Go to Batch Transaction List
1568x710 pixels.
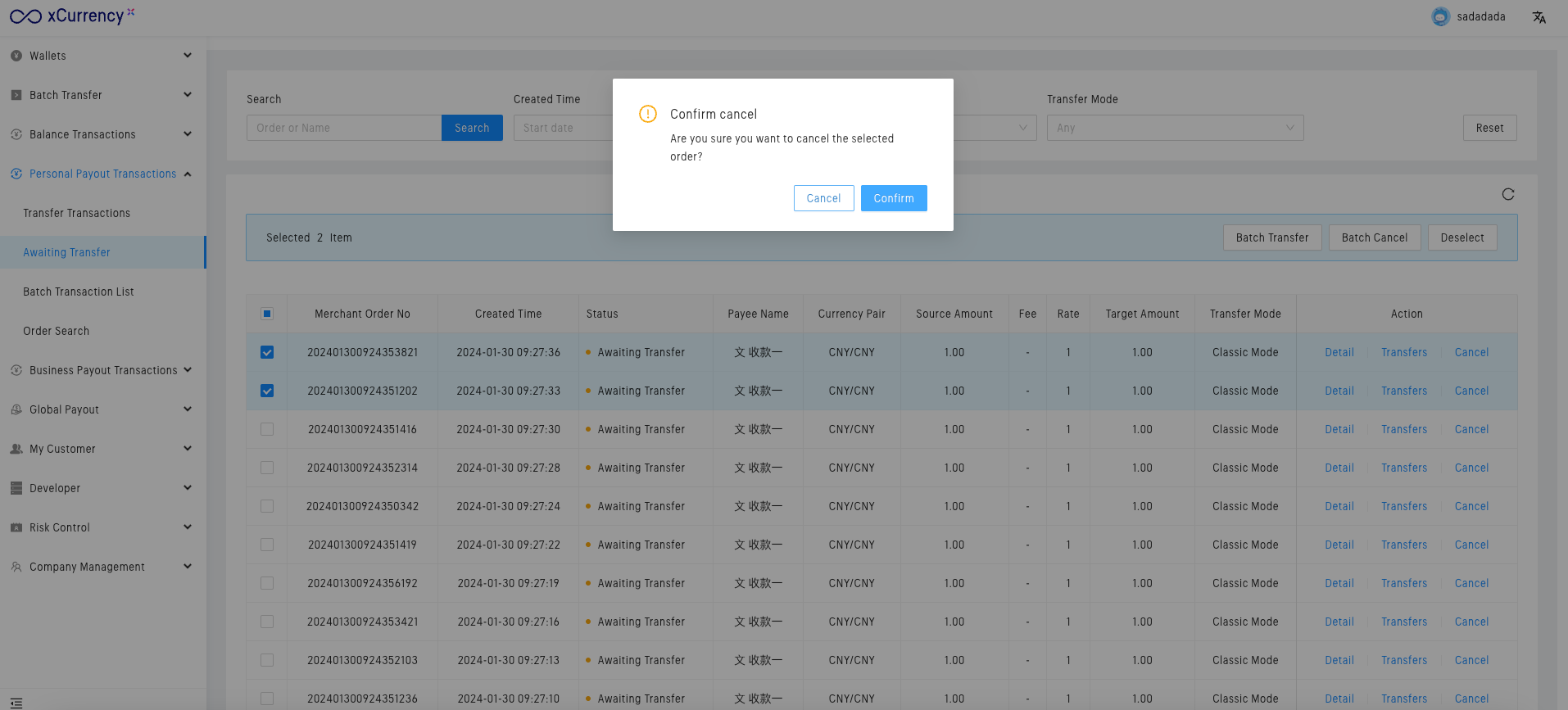79,292
